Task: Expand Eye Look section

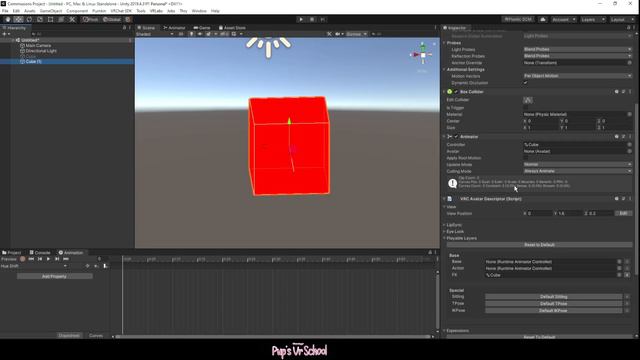Action: click(x=454, y=231)
